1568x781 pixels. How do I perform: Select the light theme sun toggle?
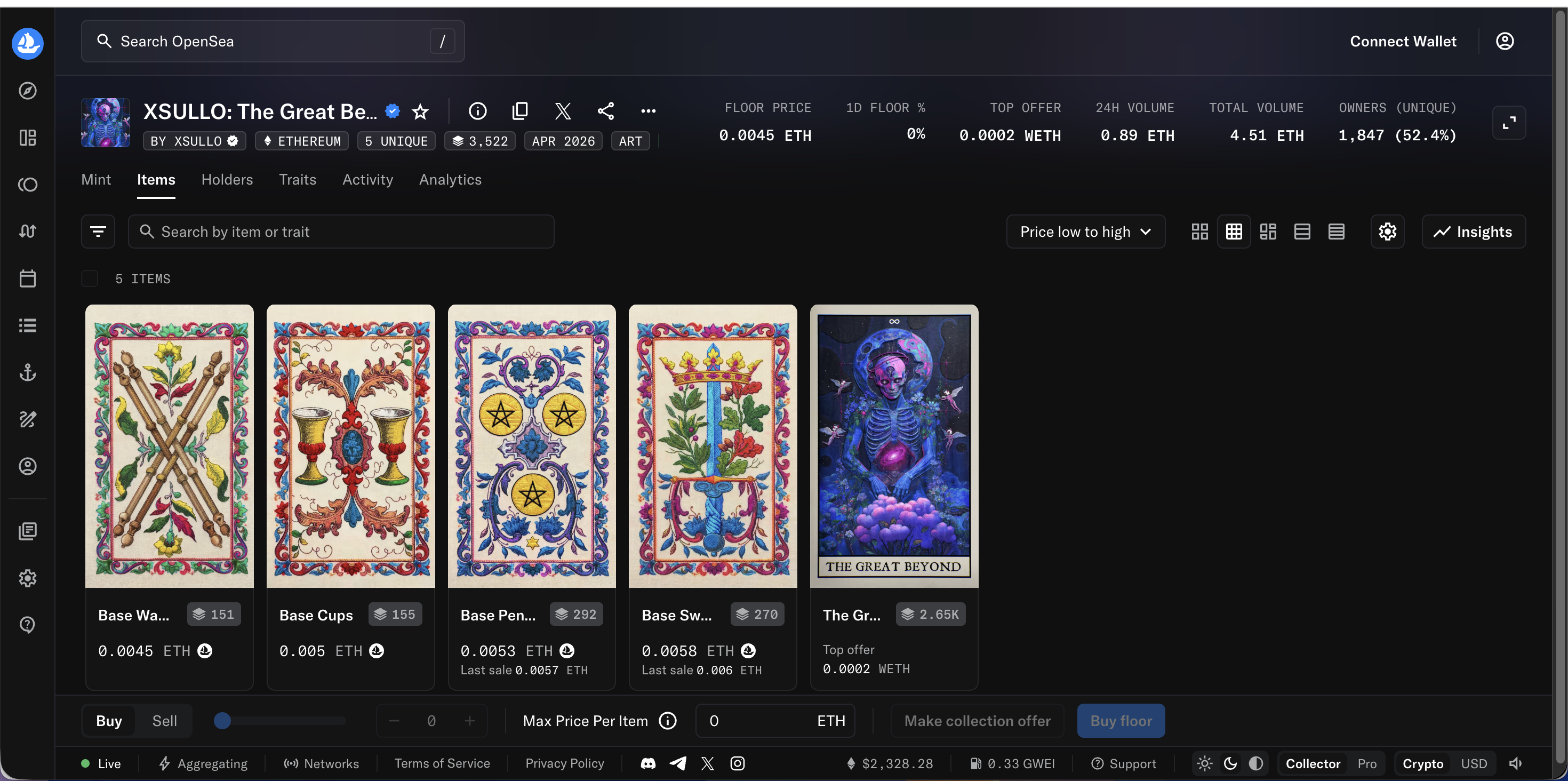click(x=1205, y=763)
